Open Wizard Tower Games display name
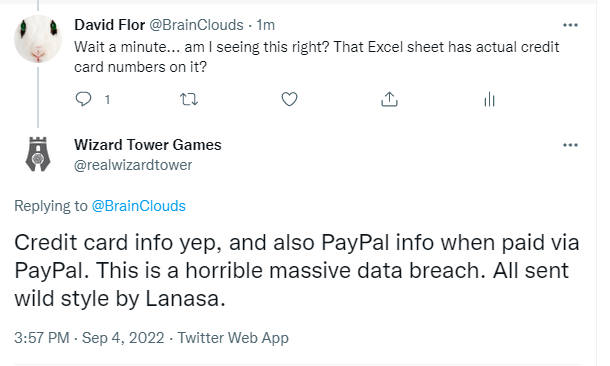This screenshot has width=610, height=366. [x=148, y=145]
